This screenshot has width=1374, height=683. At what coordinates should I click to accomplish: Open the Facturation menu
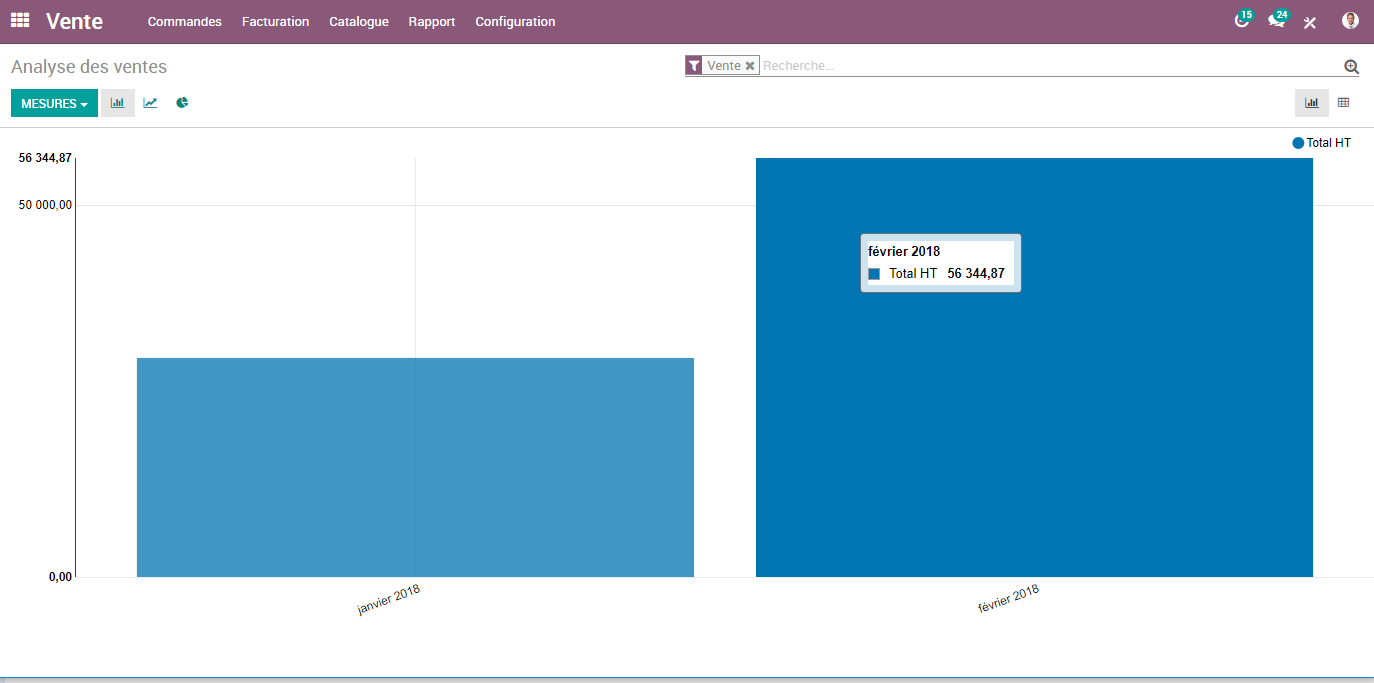(x=275, y=22)
